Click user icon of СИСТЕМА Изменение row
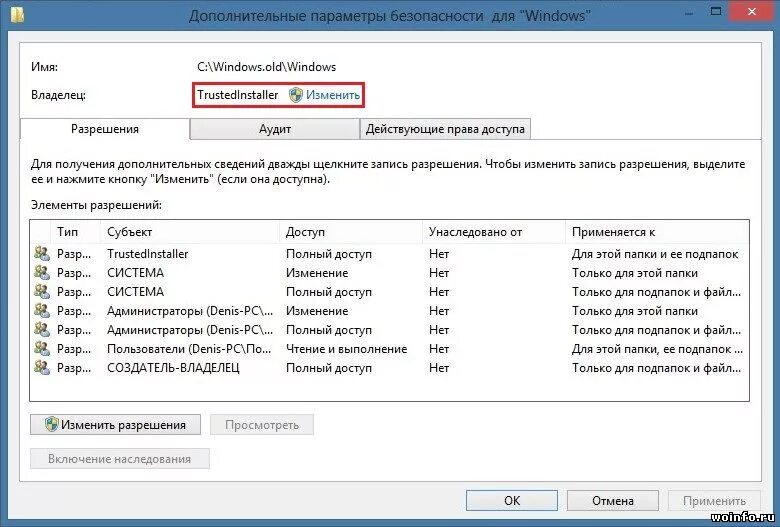The width and height of the screenshot is (780, 527). [x=42, y=273]
